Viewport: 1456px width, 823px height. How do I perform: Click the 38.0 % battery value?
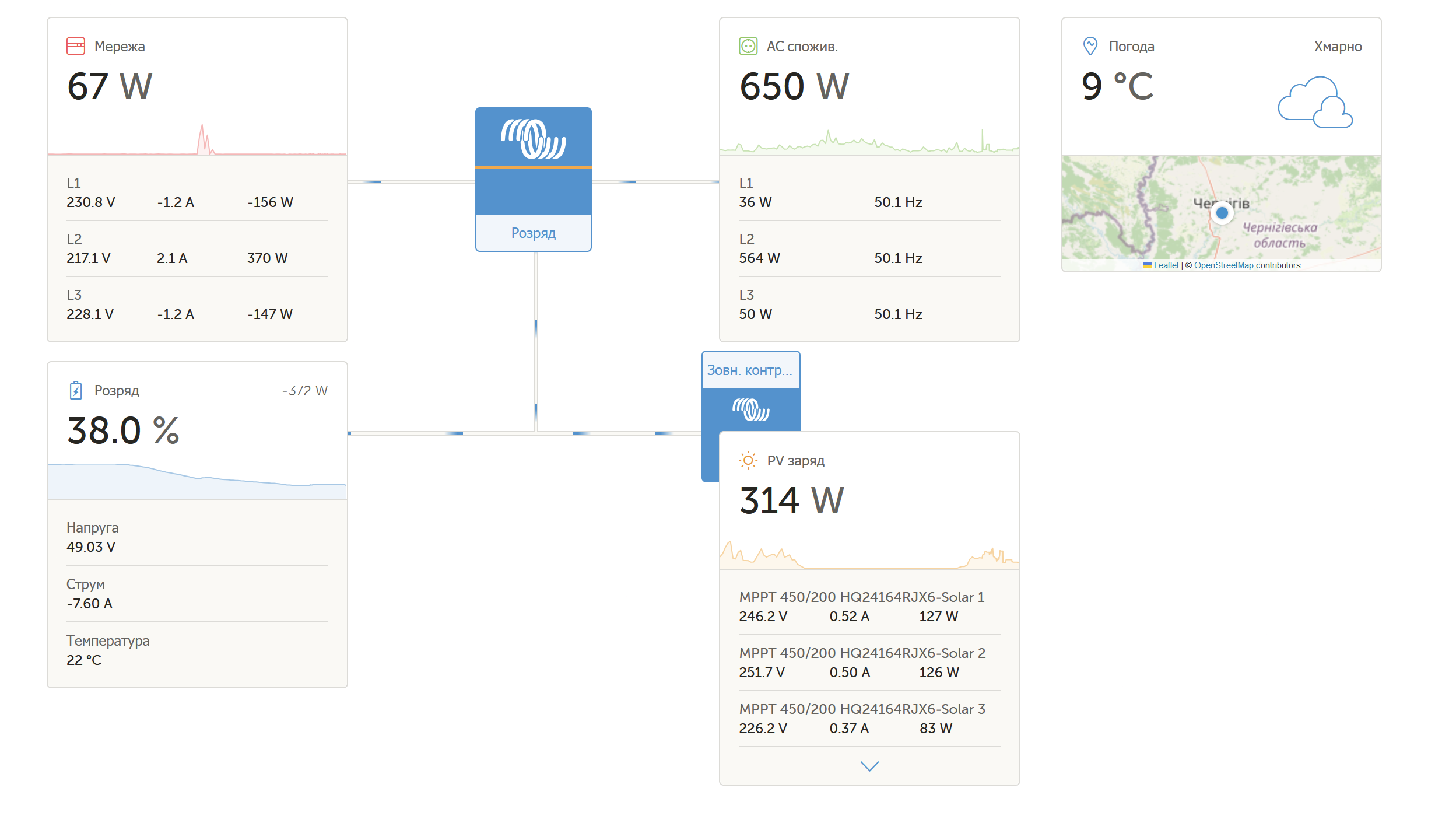click(123, 430)
